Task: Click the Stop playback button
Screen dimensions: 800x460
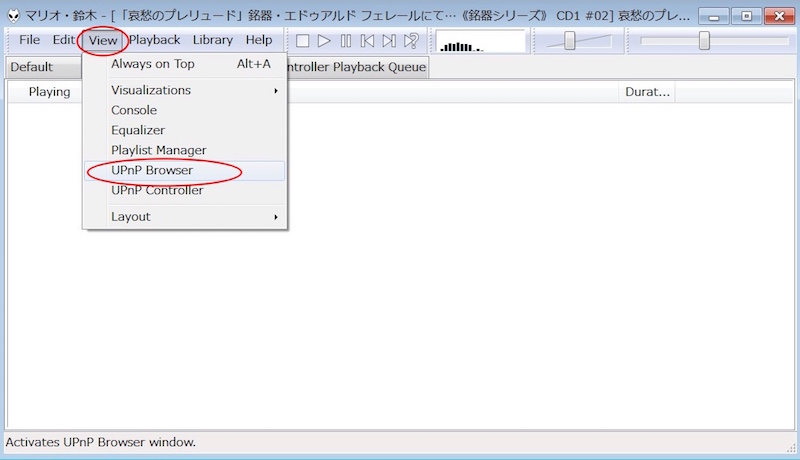Action: click(303, 41)
